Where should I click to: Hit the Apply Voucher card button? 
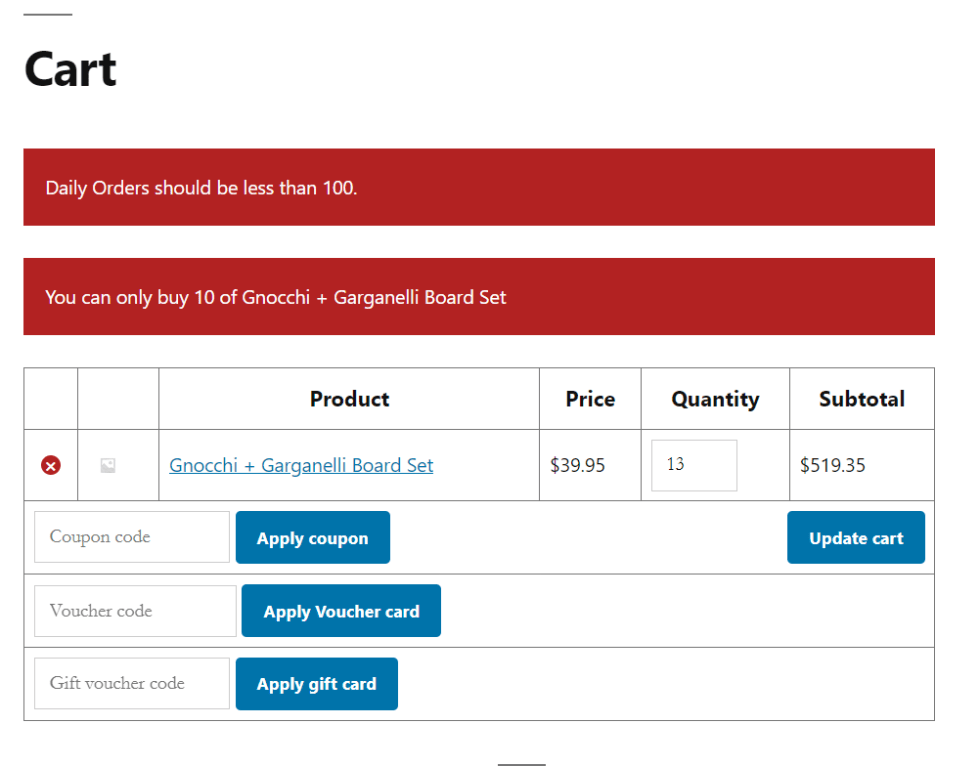tap(341, 611)
